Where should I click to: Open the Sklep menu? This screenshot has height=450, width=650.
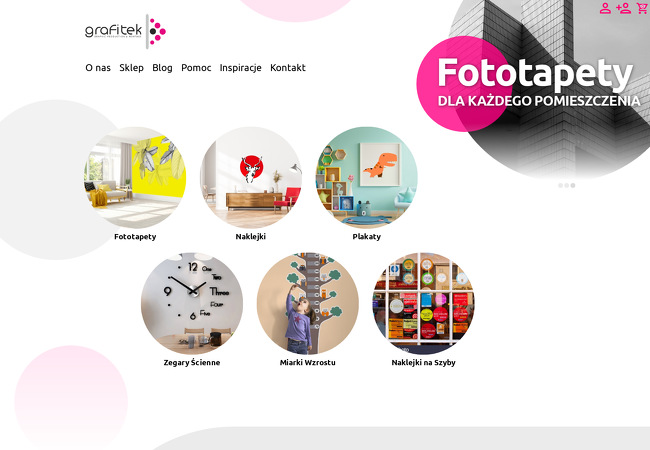tap(131, 68)
